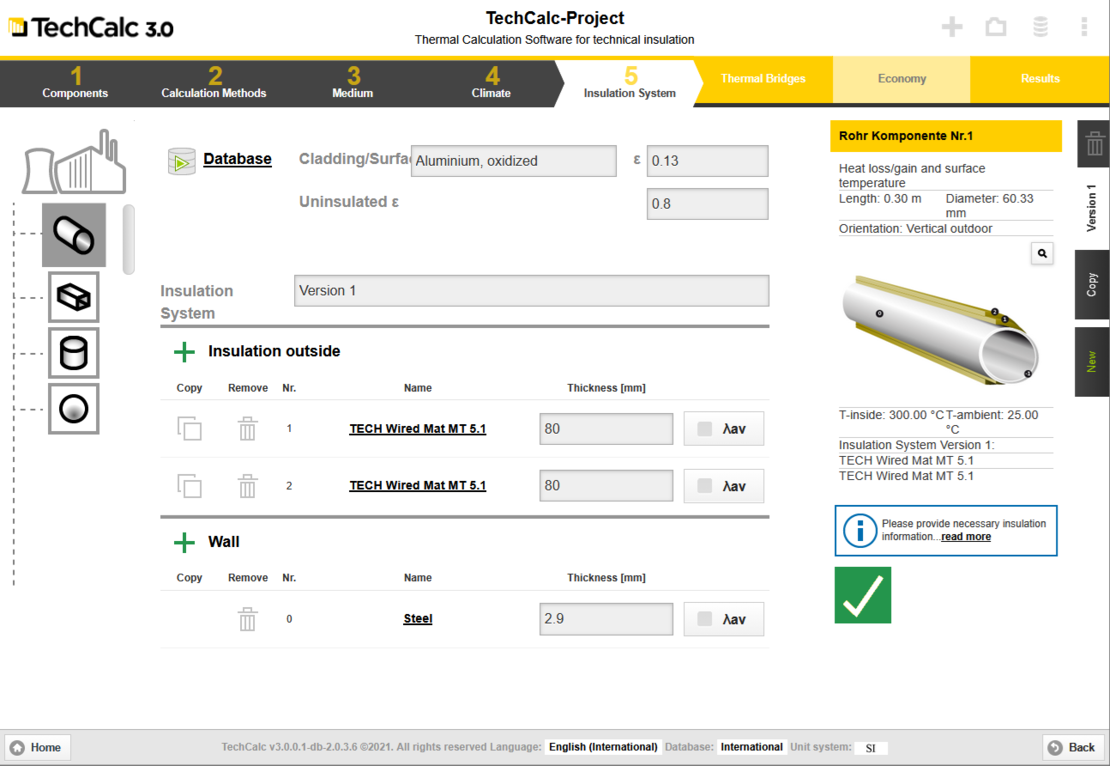The image size is (1110, 766).
Task: Click the New side tab
Action: (x=1092, y=362)
